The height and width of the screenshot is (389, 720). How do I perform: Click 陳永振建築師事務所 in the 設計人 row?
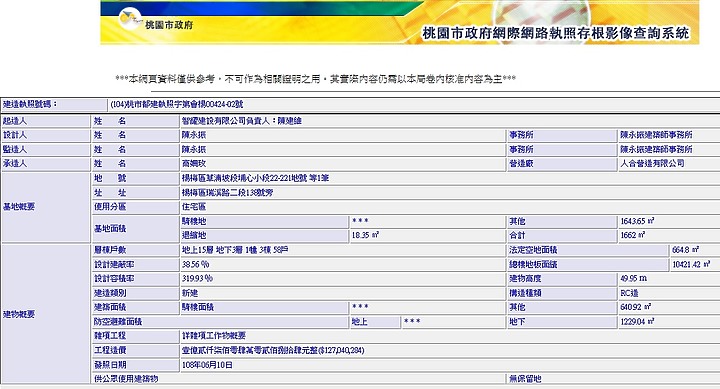pos(656,135)
